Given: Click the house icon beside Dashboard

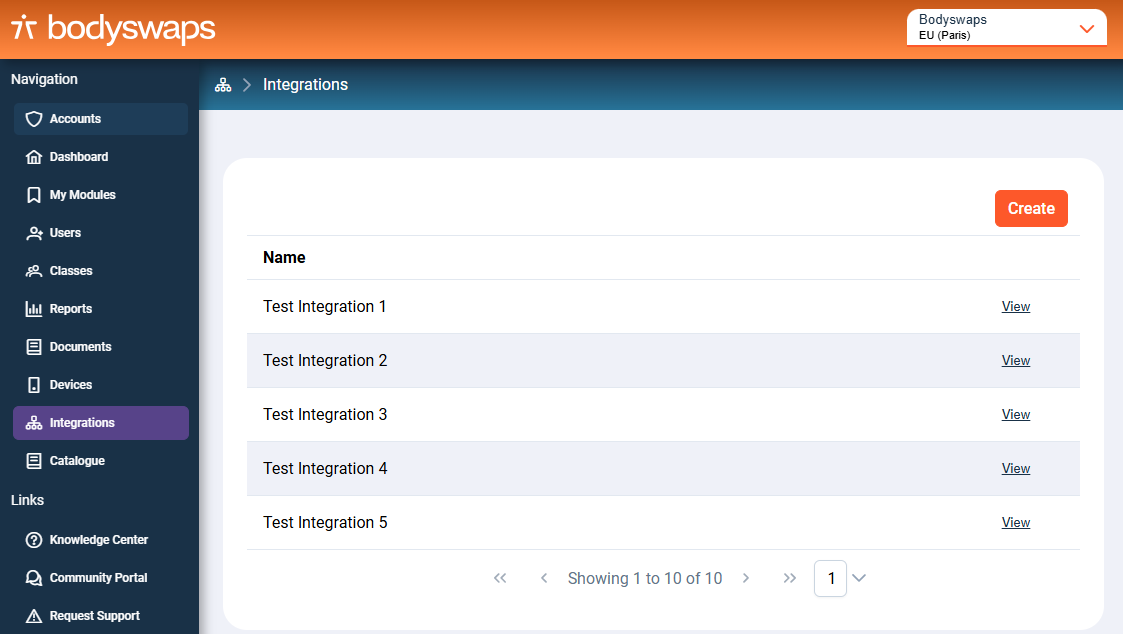Looking at the screenshot, I should coord(34,157).
